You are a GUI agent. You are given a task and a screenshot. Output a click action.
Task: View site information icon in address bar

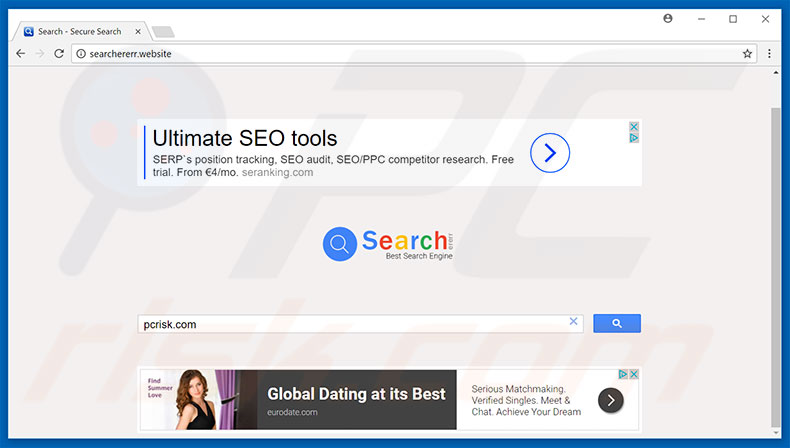(81, 53)
